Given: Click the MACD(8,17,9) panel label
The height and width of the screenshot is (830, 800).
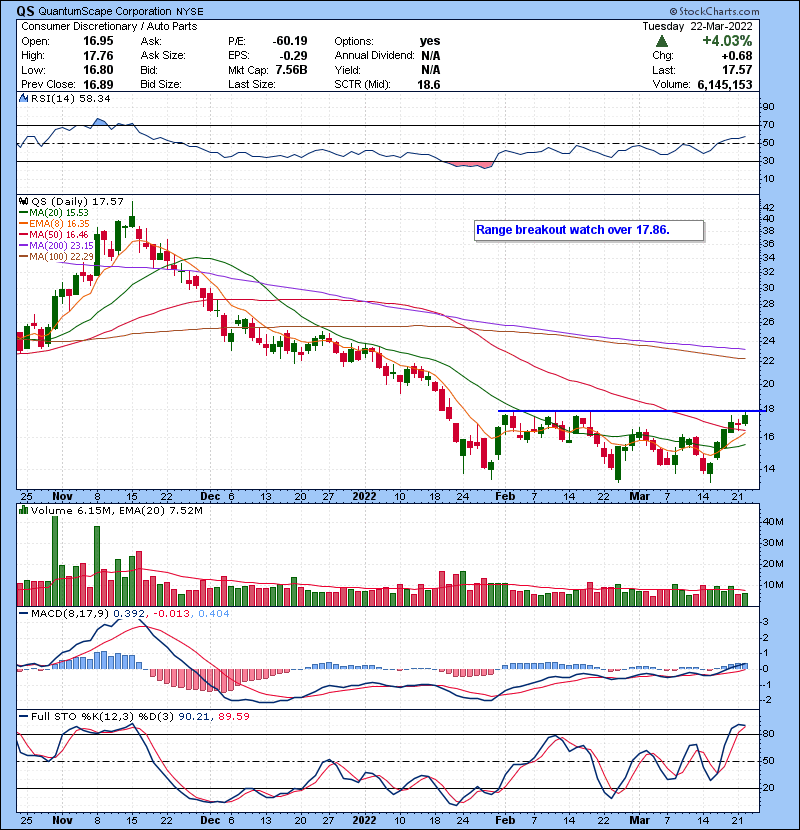Looking at the screenshot, I should coord(69,614).
